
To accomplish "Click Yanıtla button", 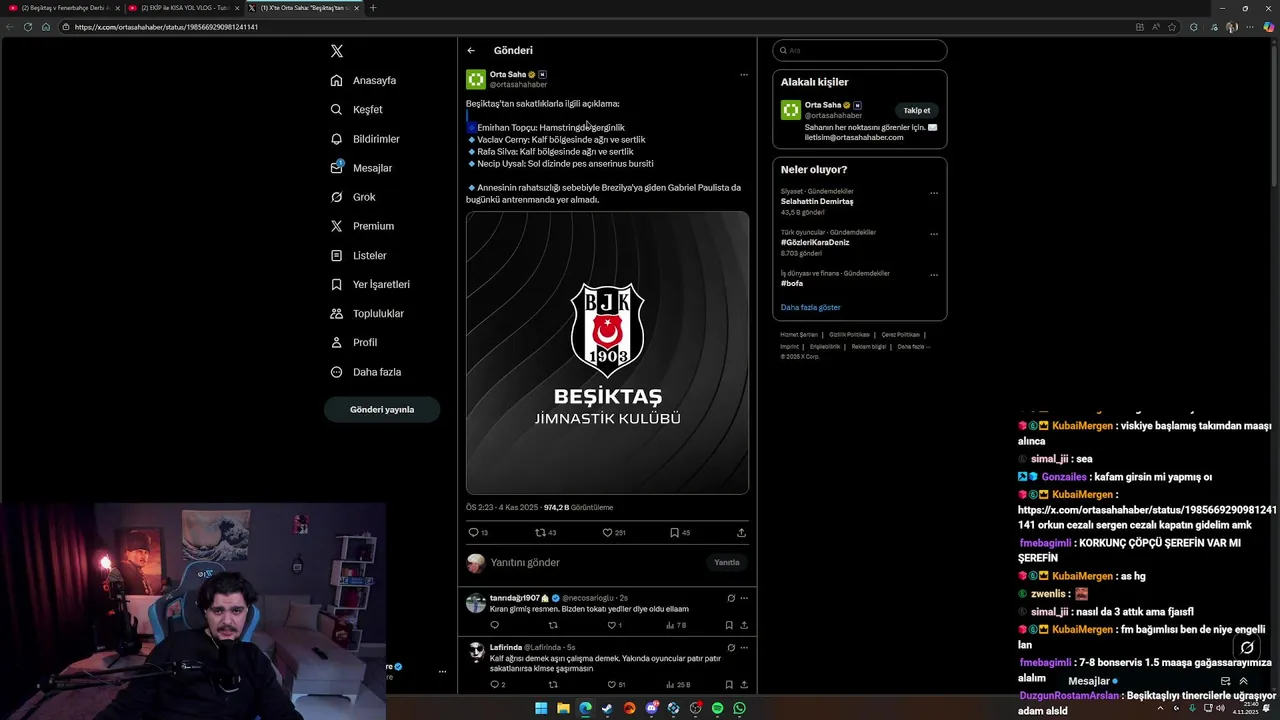I will [727, 563].
